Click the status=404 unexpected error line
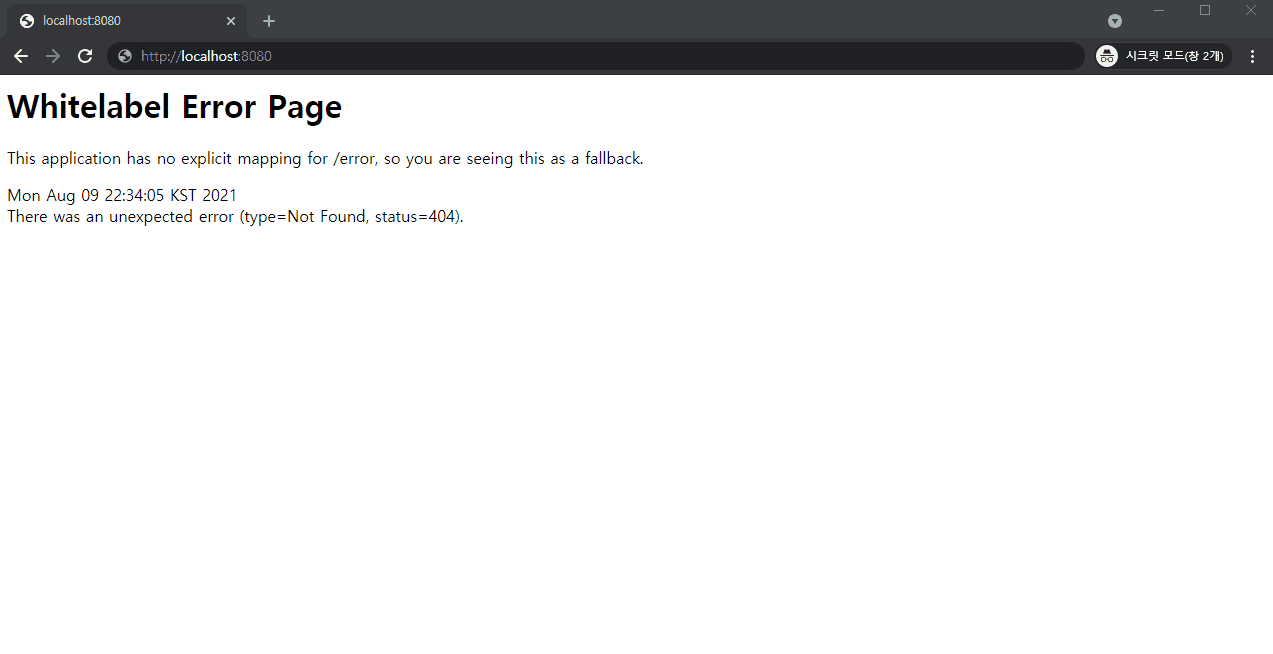This screenshot has width=1273, height=654. click(235, 216)
